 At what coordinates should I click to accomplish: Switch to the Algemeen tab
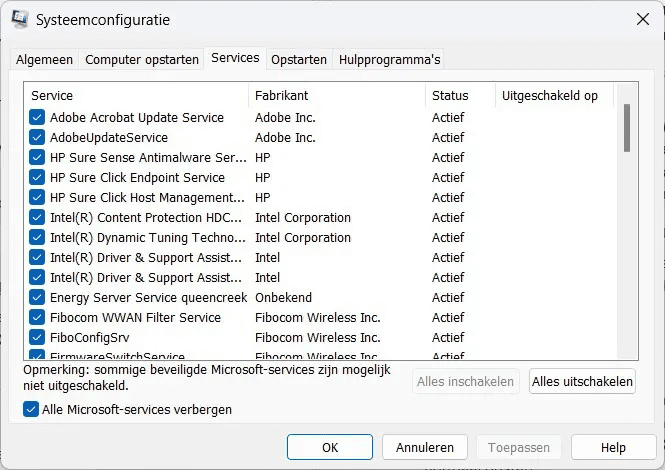(x=45, y=59)
